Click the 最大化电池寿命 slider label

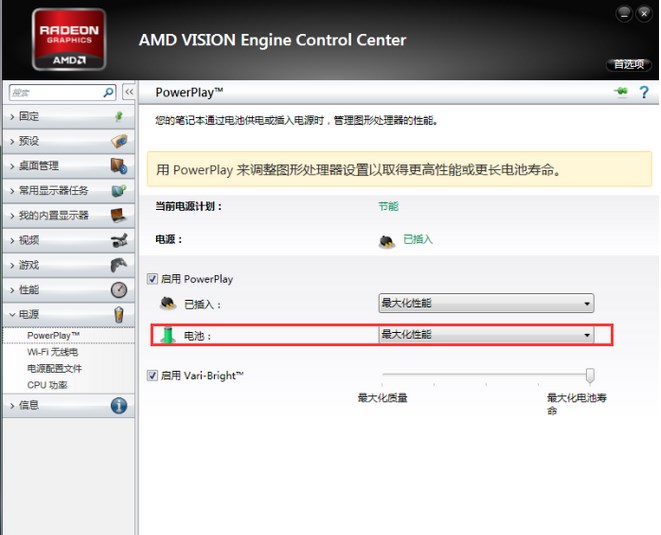[577, 404]
